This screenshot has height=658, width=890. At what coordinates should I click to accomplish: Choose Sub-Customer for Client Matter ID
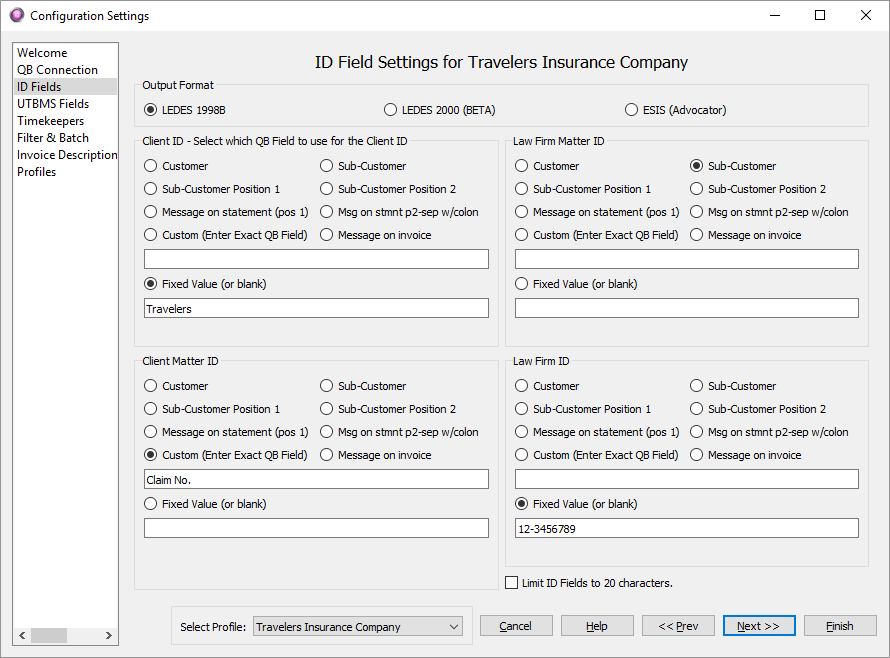point(363,386)
